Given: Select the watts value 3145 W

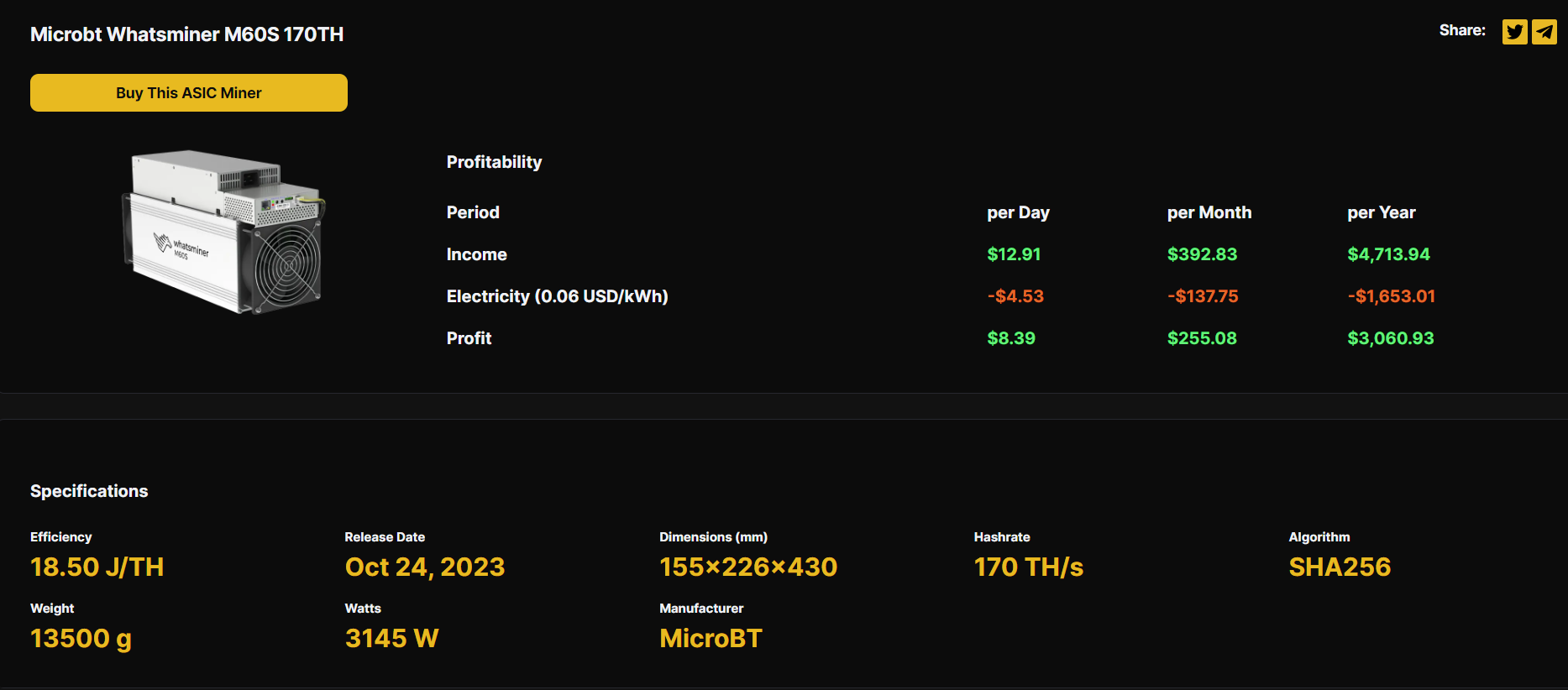Looking at the screenshot, I should click(391, 639).
